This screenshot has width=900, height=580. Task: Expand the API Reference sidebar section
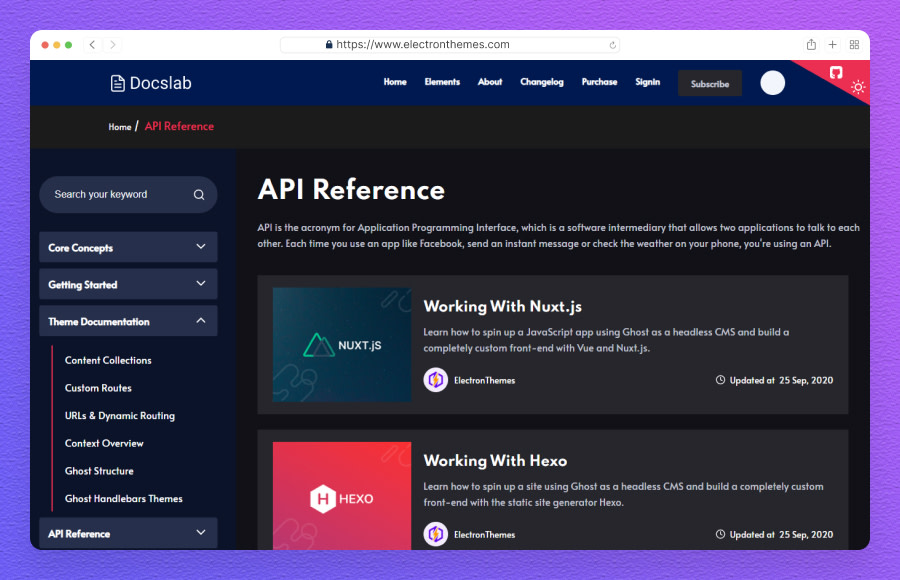point(128,533)
